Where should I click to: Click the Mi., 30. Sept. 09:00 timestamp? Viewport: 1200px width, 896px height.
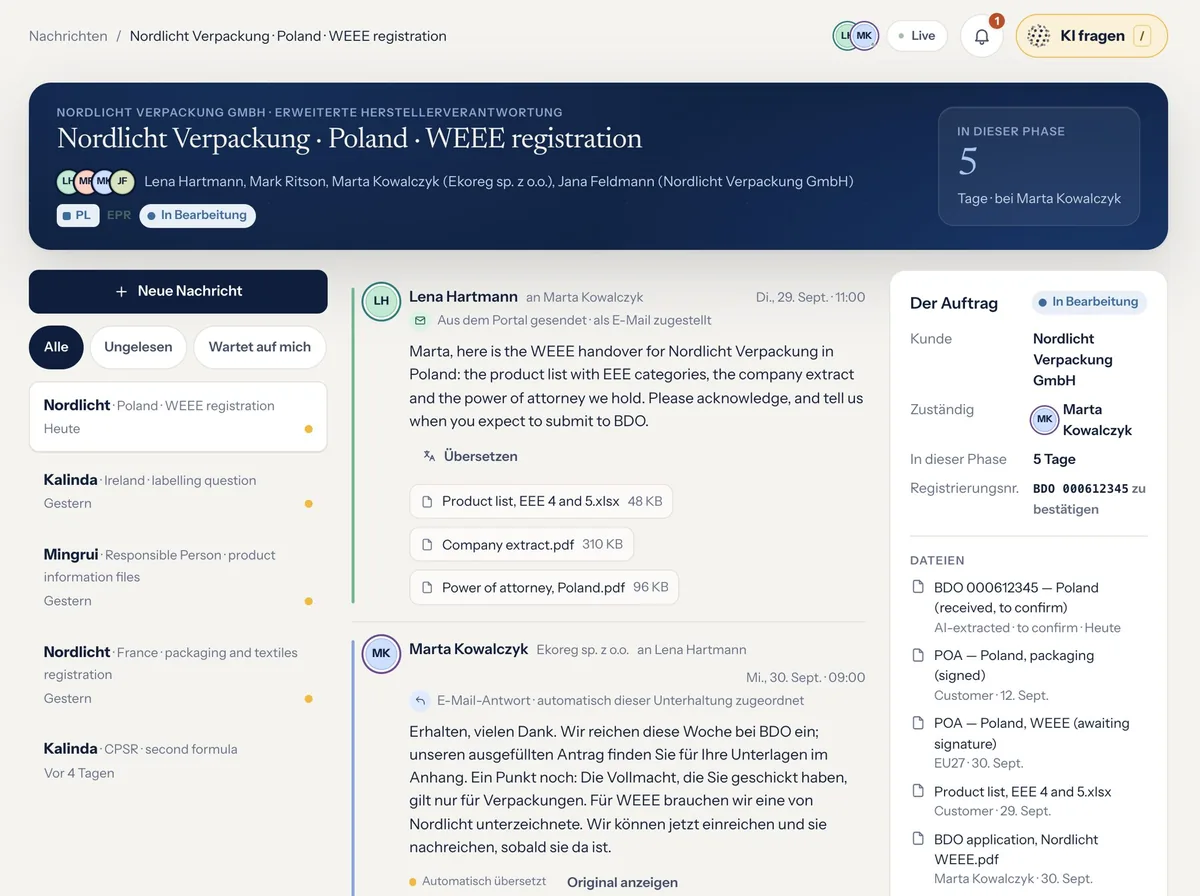pyautogui.click(x=805, y=677)
